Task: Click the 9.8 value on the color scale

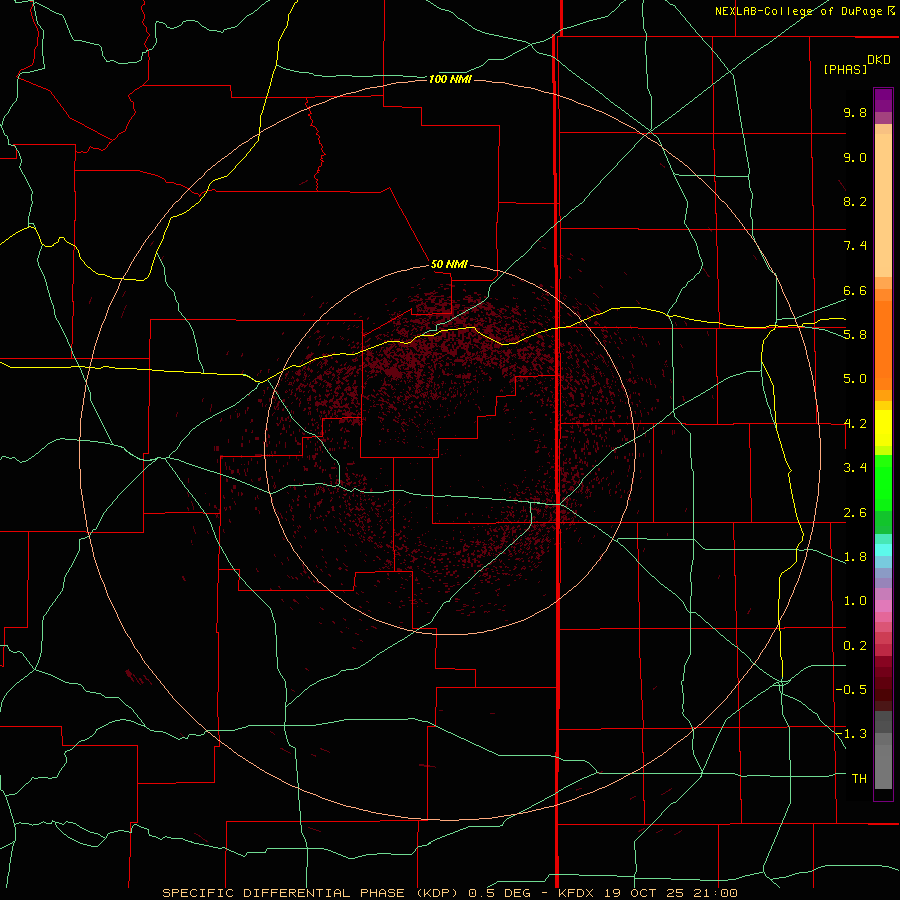Action: [855, 112]
